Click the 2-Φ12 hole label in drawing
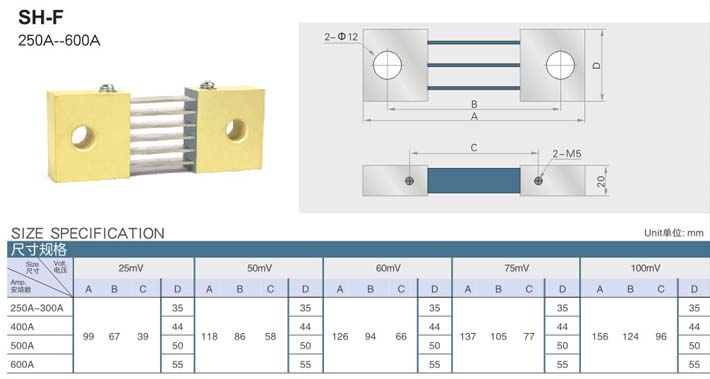Viewport: 710px width, 379px height. [x=341, y=37]
